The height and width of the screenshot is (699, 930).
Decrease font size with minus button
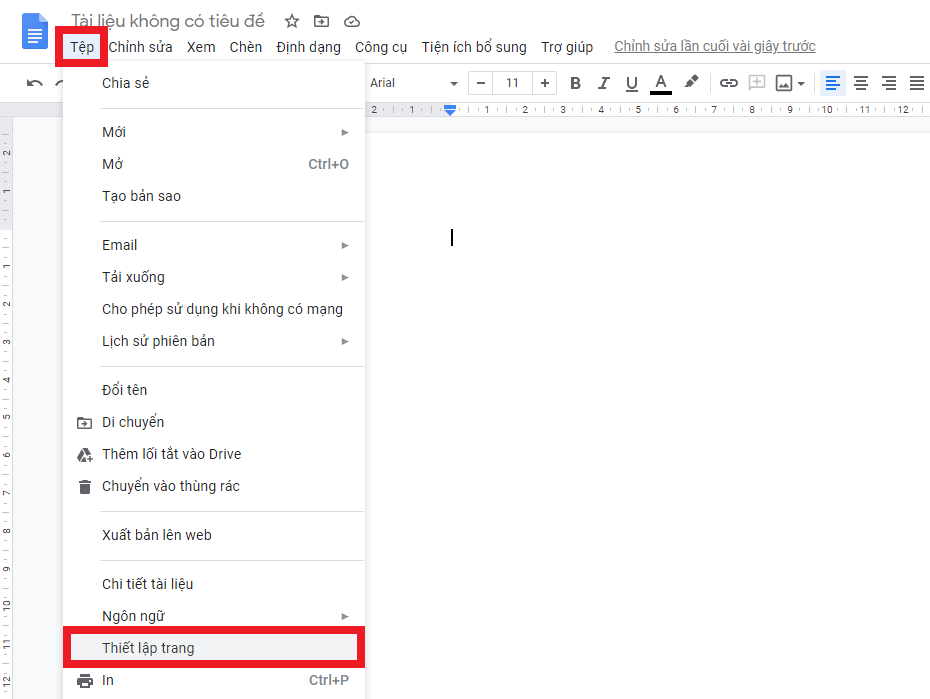point(481,83)
